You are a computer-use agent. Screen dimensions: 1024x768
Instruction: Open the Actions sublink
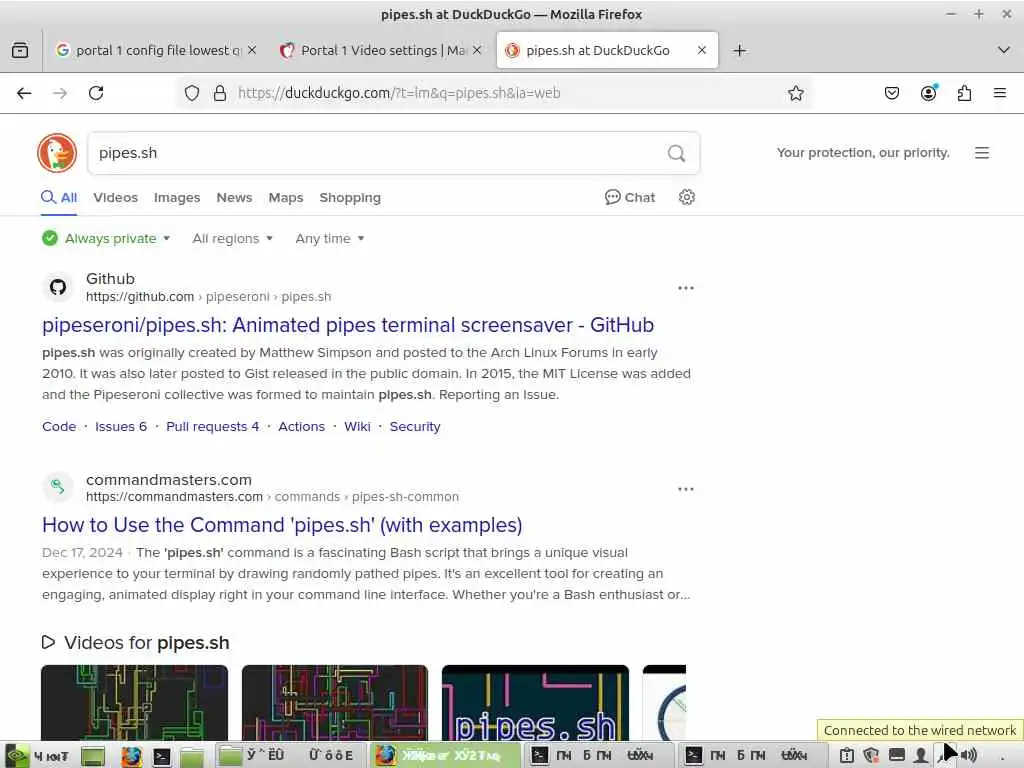point(302,426)
